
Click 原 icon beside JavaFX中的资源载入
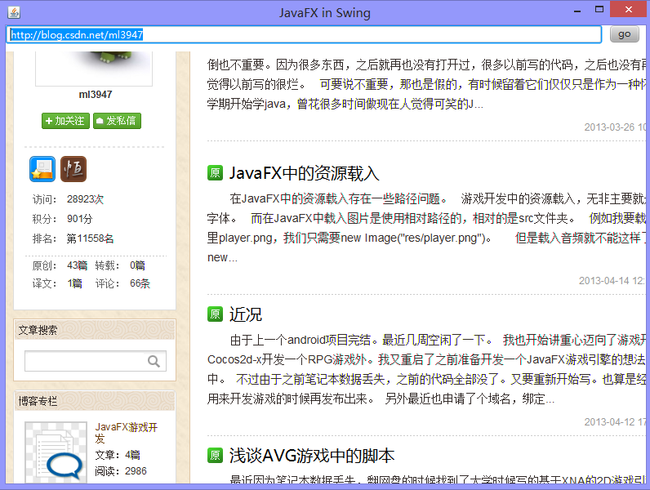click(215, 172)
